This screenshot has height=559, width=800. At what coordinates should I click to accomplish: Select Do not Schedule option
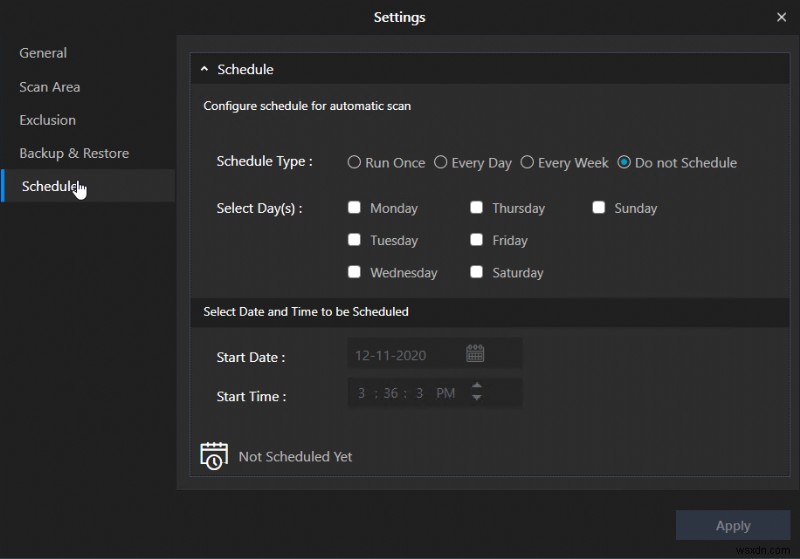coord(624,162)
